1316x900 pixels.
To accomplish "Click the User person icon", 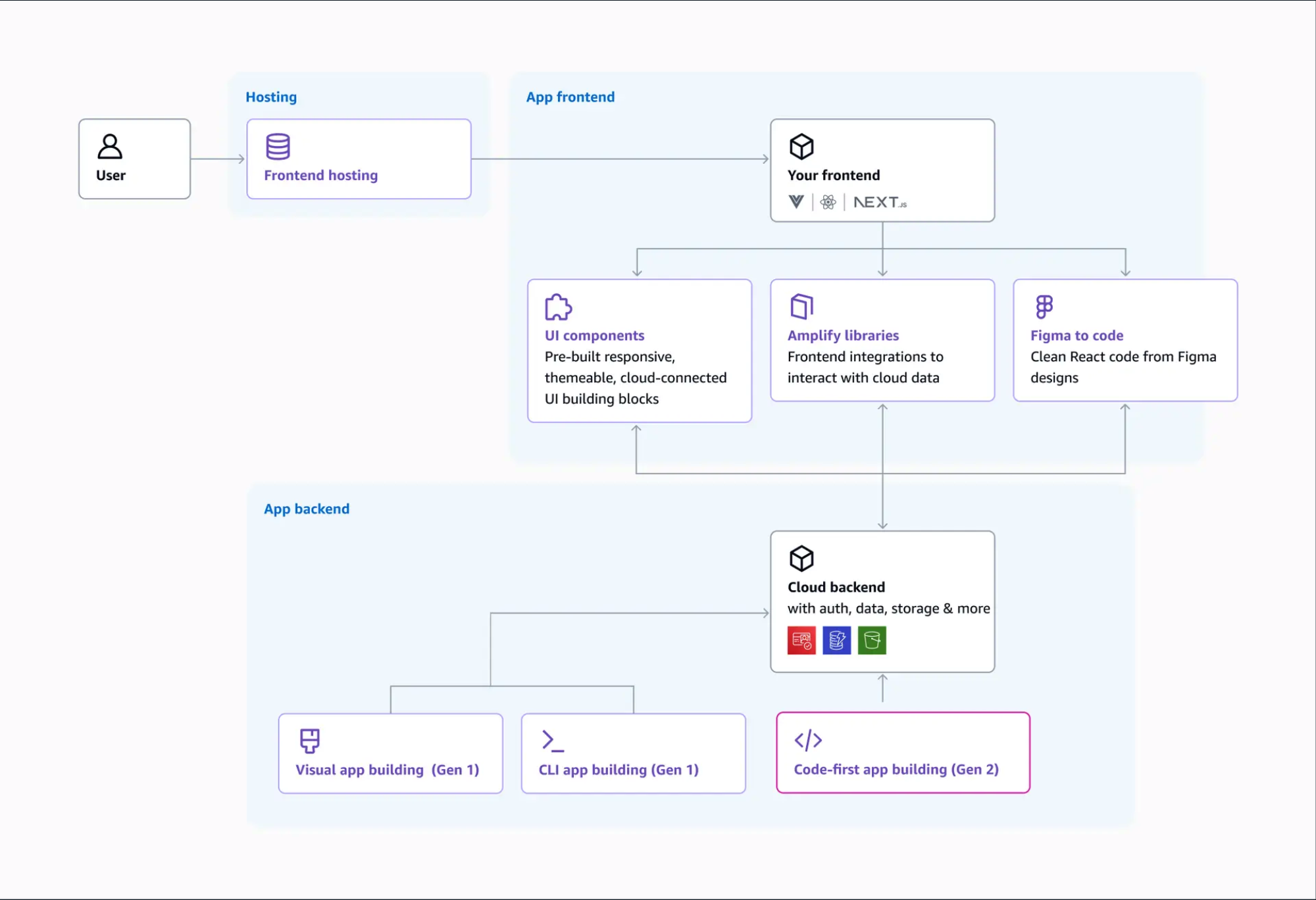I will (110, 148).
